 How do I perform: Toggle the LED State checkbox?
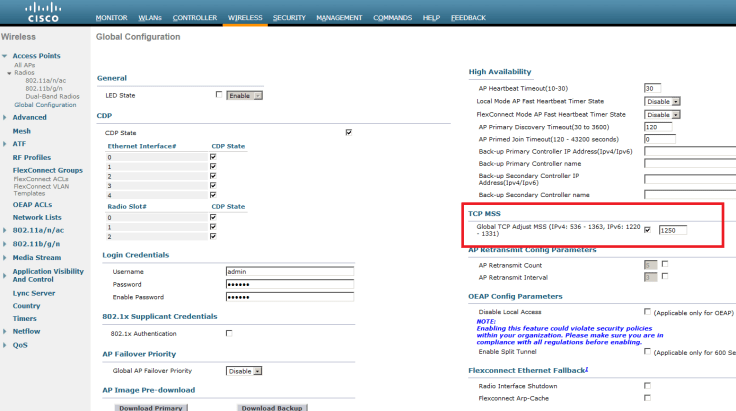pyautogui.click(x=219, y=95)
